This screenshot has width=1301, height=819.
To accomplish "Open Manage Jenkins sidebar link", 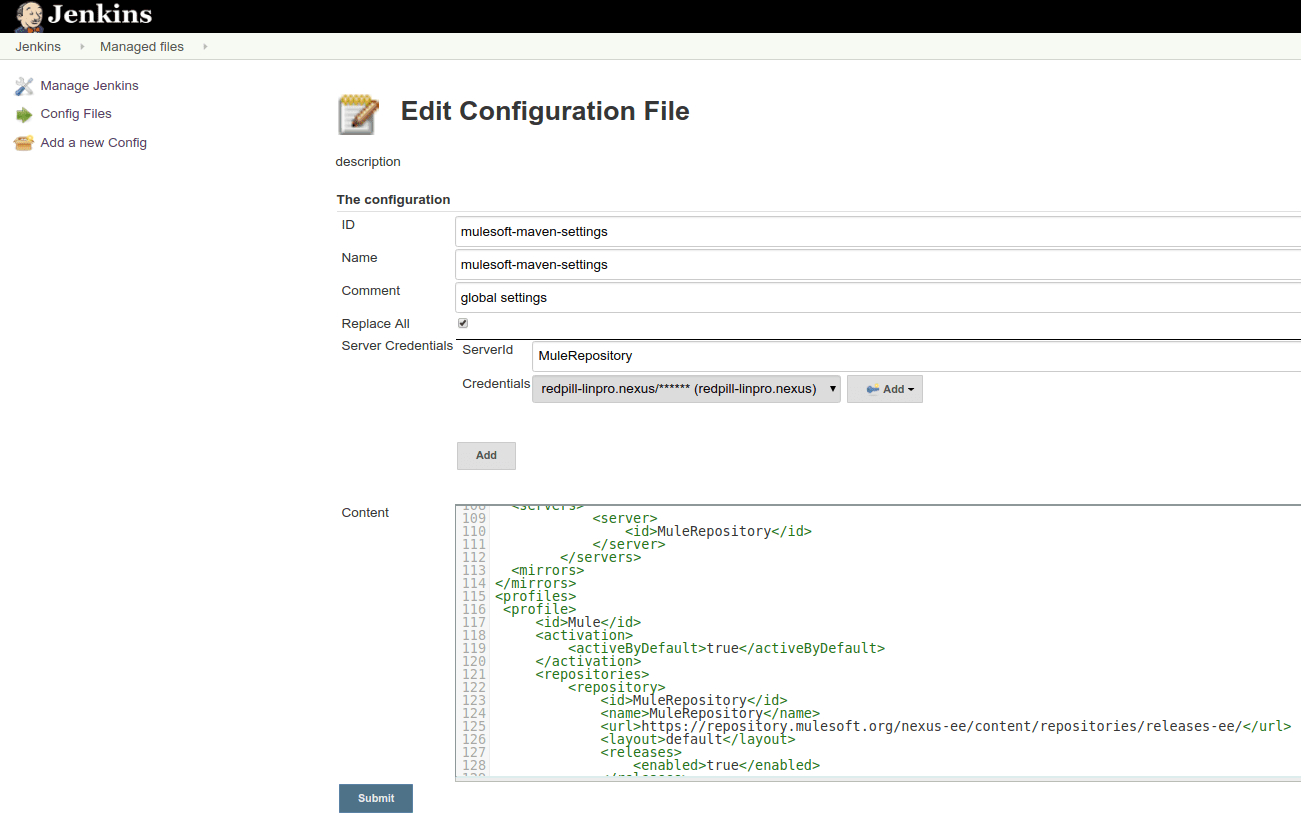I will point(90,86).
